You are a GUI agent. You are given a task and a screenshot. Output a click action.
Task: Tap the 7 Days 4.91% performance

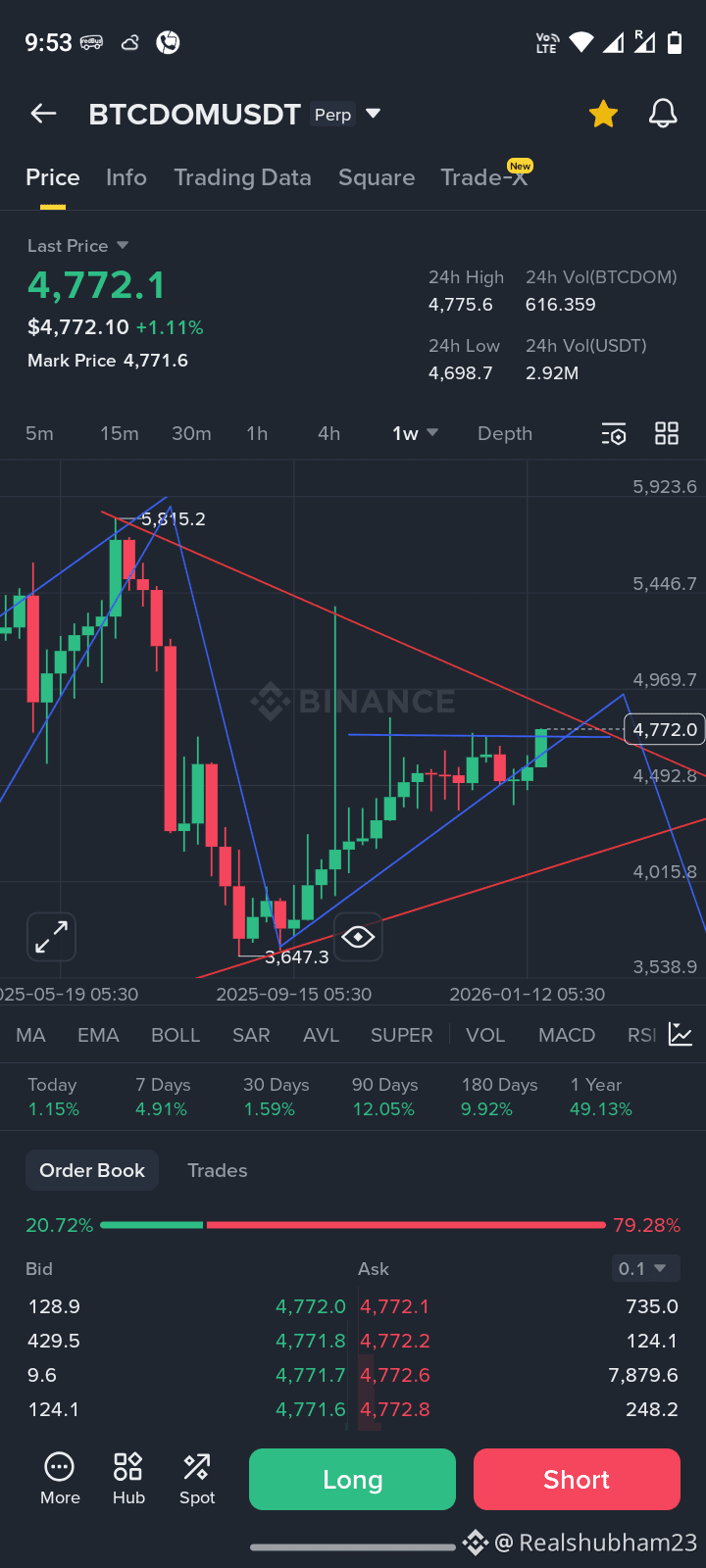coord(163,1097)
